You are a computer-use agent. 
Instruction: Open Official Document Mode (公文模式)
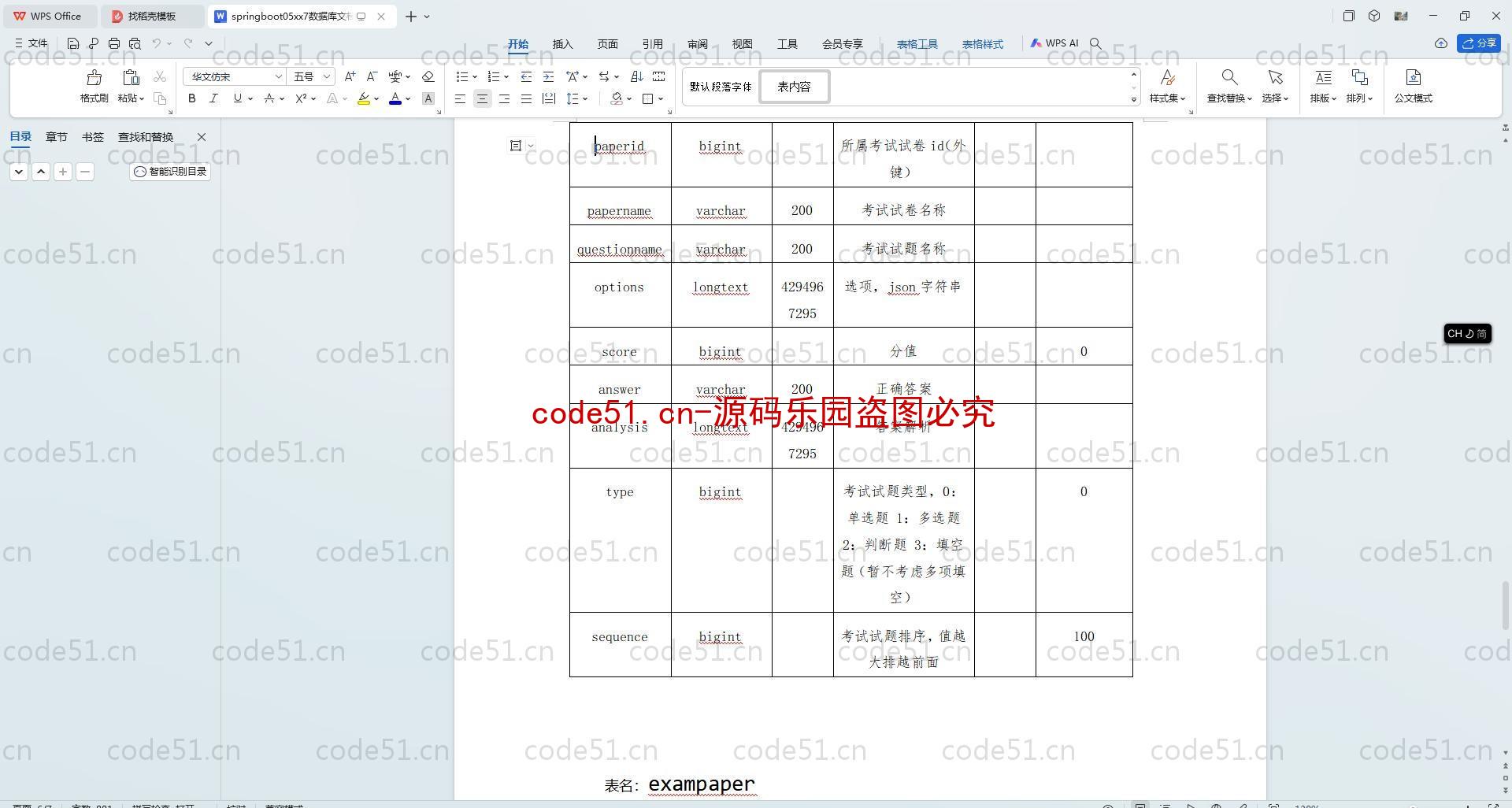pyautogui.click(x=1413, y=87)
